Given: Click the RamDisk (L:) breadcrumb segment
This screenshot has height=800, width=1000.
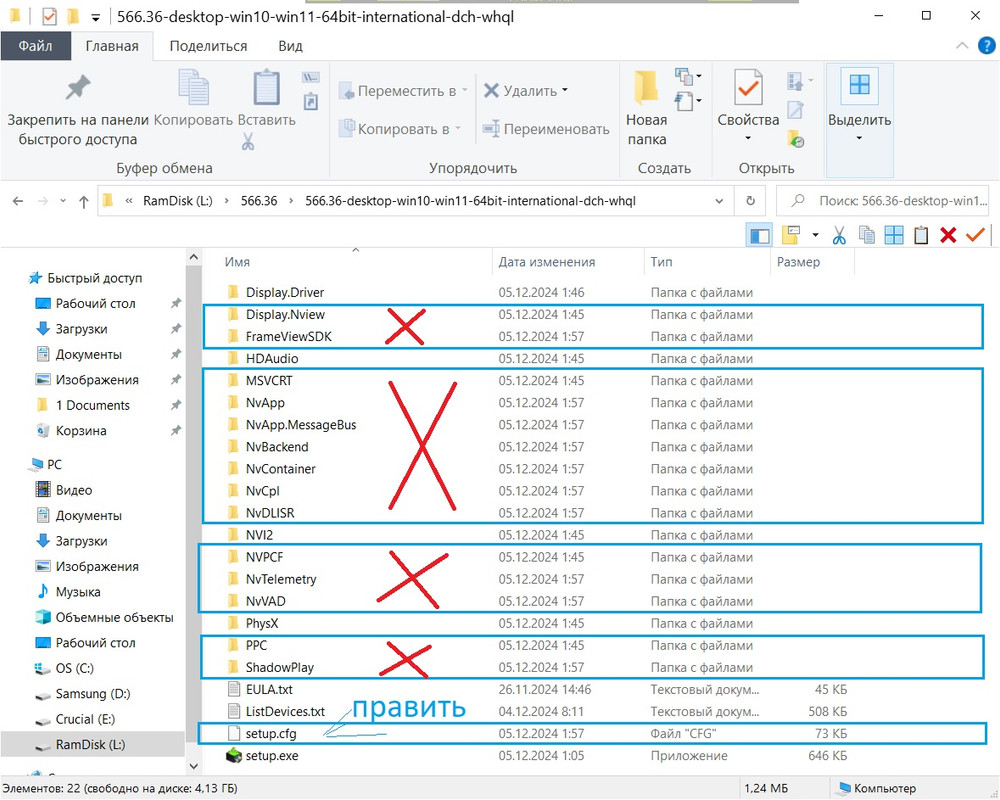Looking at the screenshot, I should pos(177,201).
